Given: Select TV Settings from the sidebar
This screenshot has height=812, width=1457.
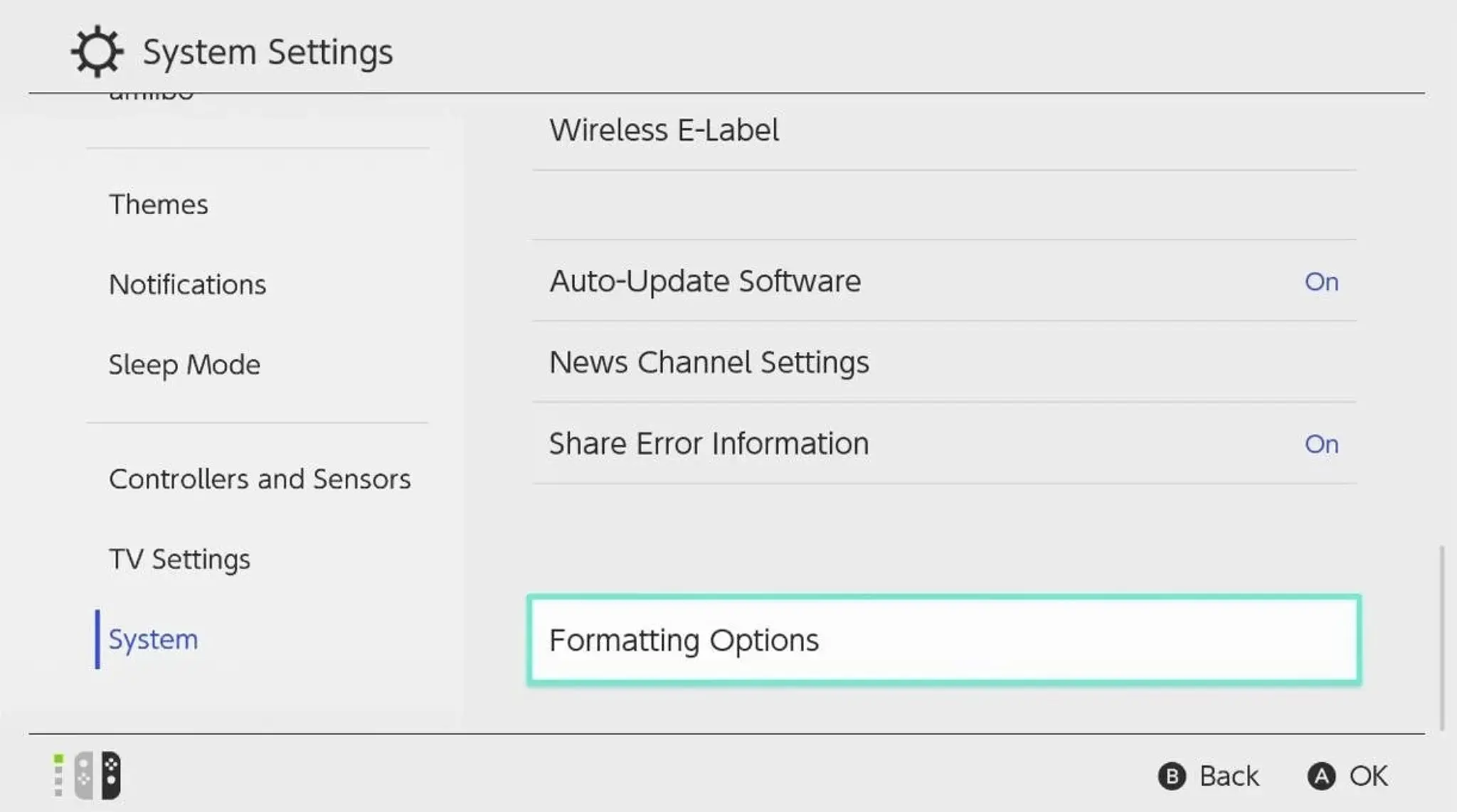Looking at the screenshot, I should 179,559.
